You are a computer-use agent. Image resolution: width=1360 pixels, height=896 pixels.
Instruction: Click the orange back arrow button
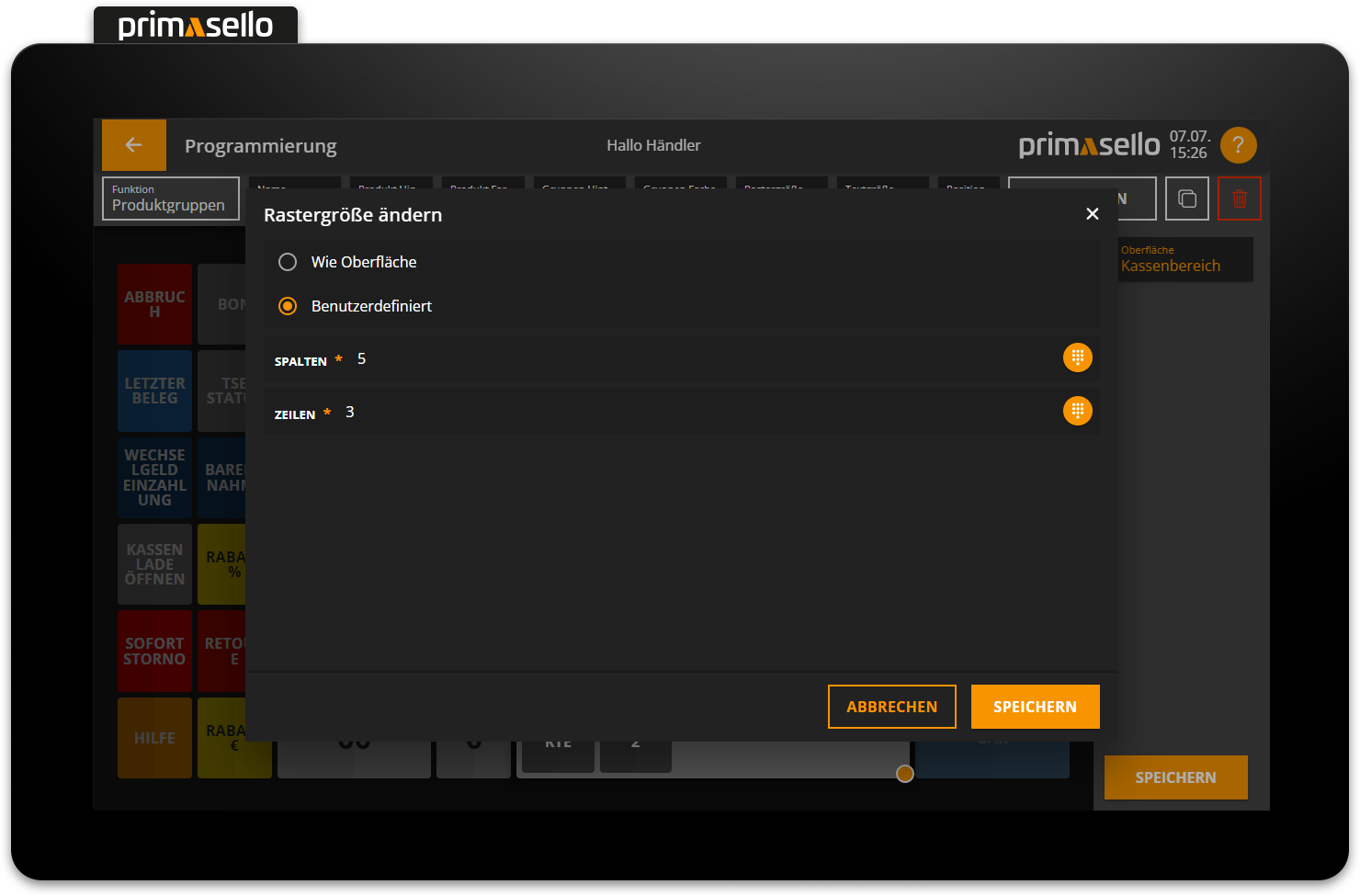133,144
